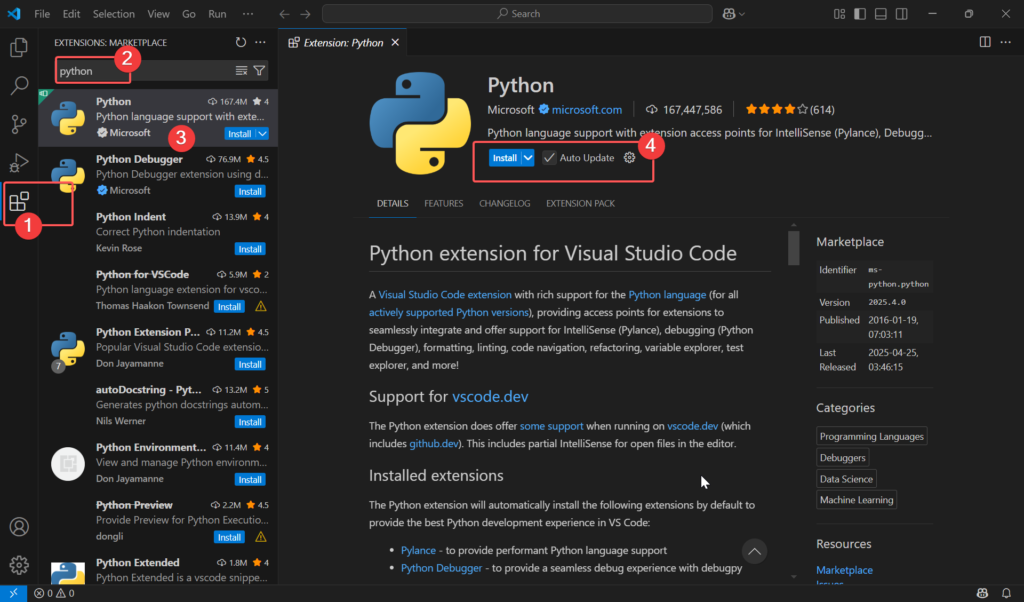
Task: Open the problems indicator in status bar
Action: pos(54,594)
